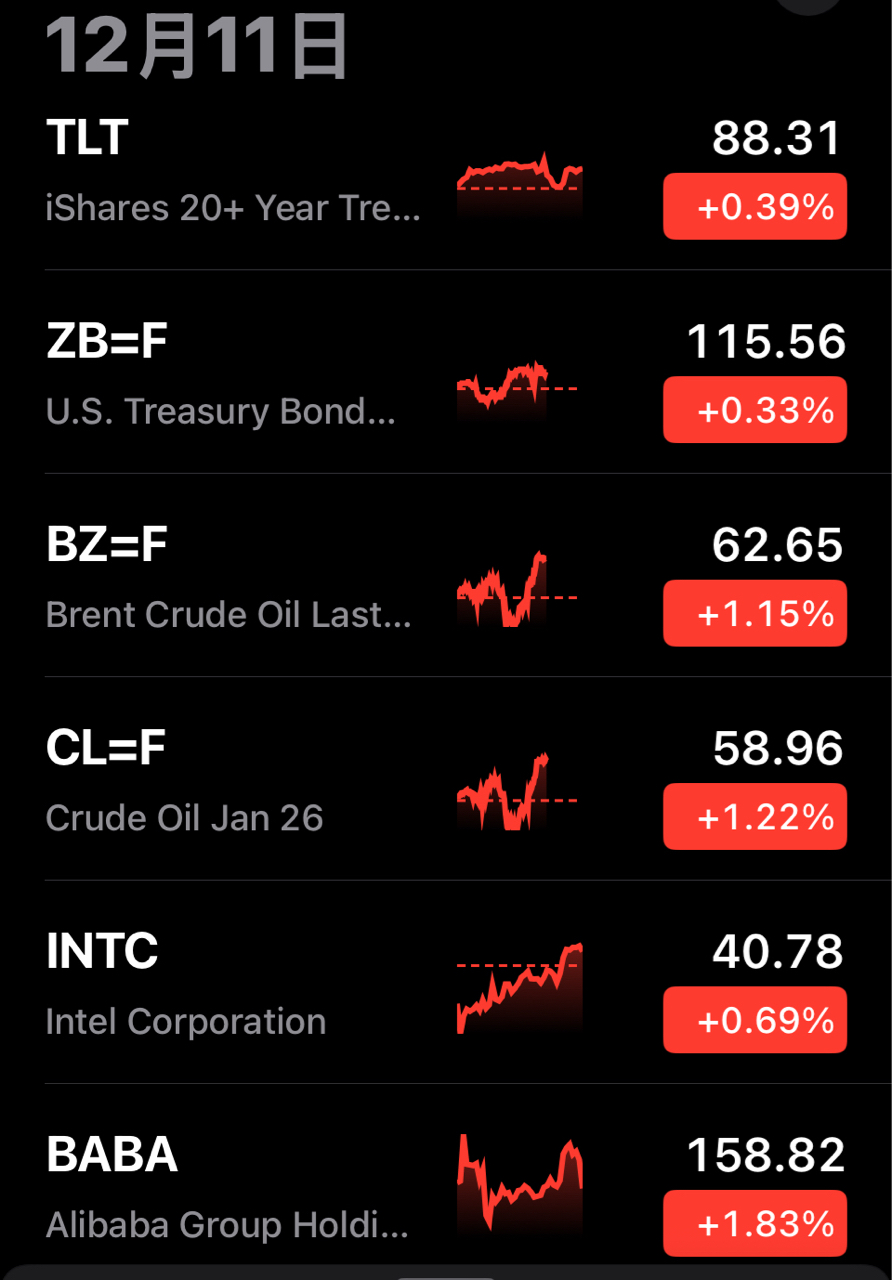Toggle the ZB=F +0.33% badge

click(755, 410)
